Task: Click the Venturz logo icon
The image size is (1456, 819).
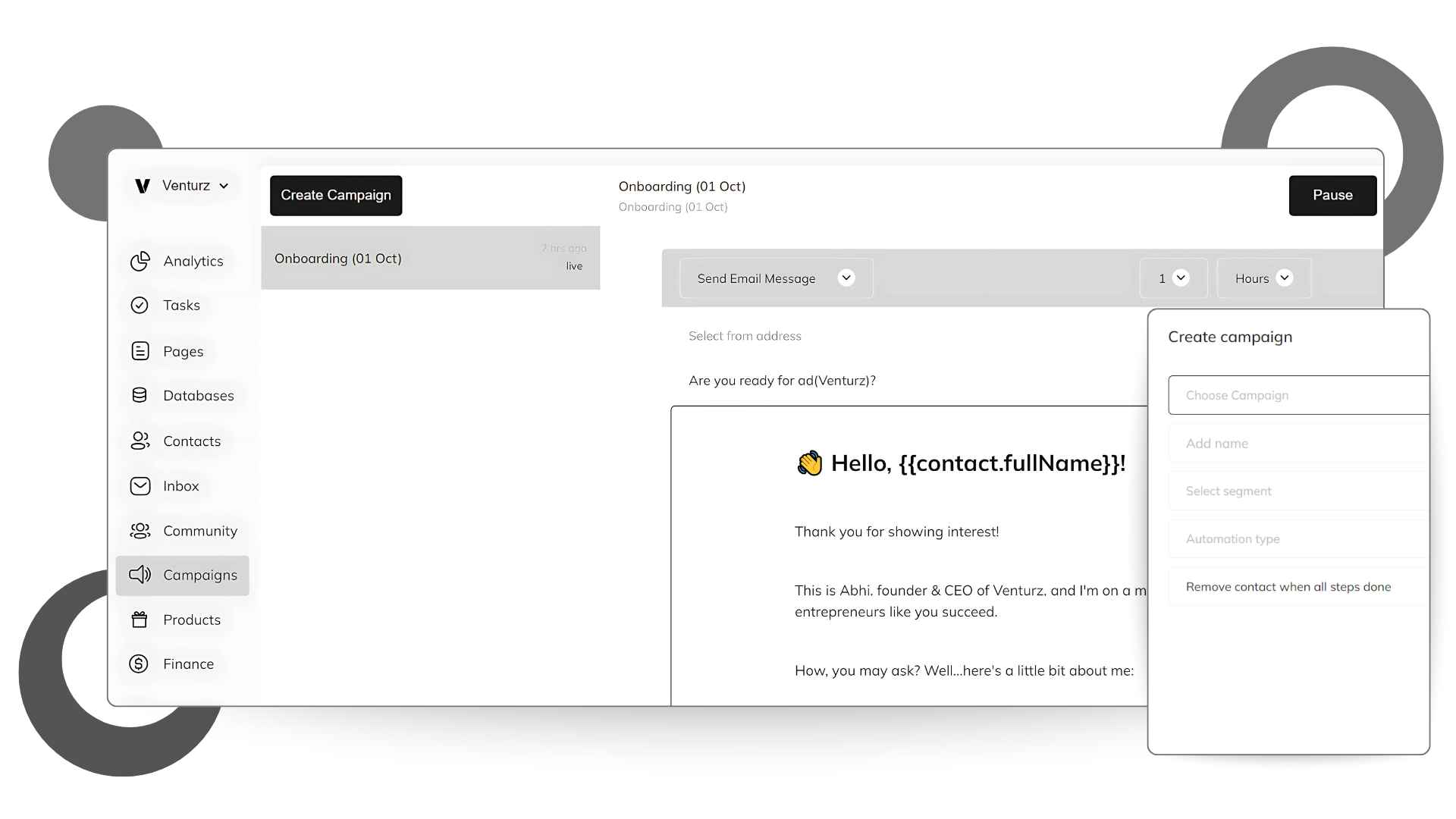Action: pyautogui.click(x=142, y=186)
